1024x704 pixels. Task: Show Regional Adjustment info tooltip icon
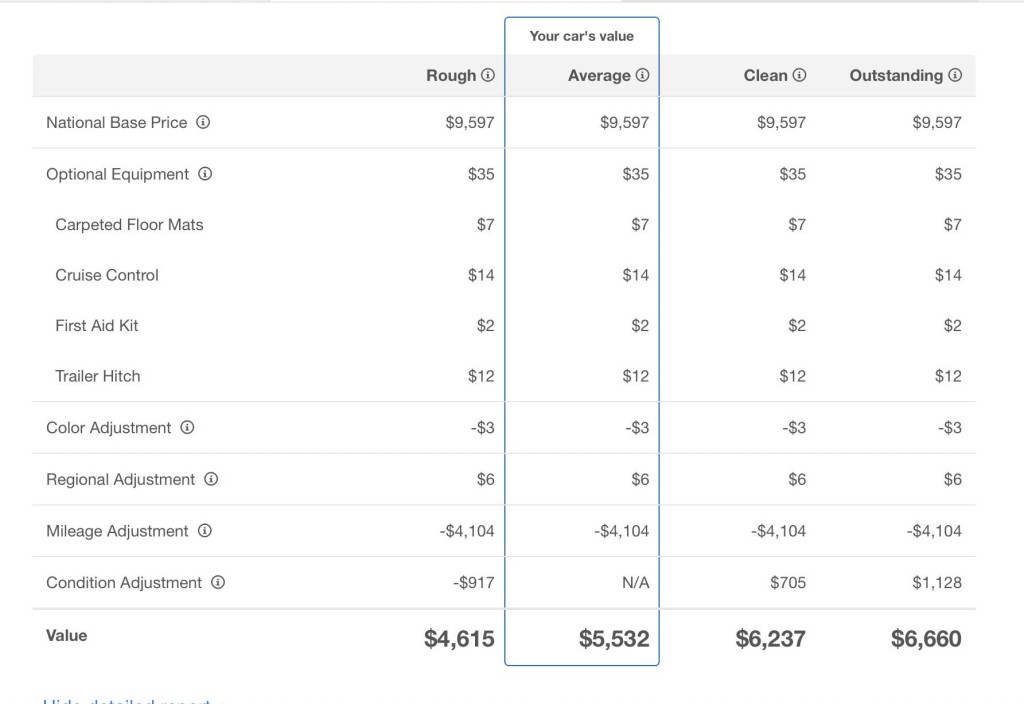click(x=211, y=480)
